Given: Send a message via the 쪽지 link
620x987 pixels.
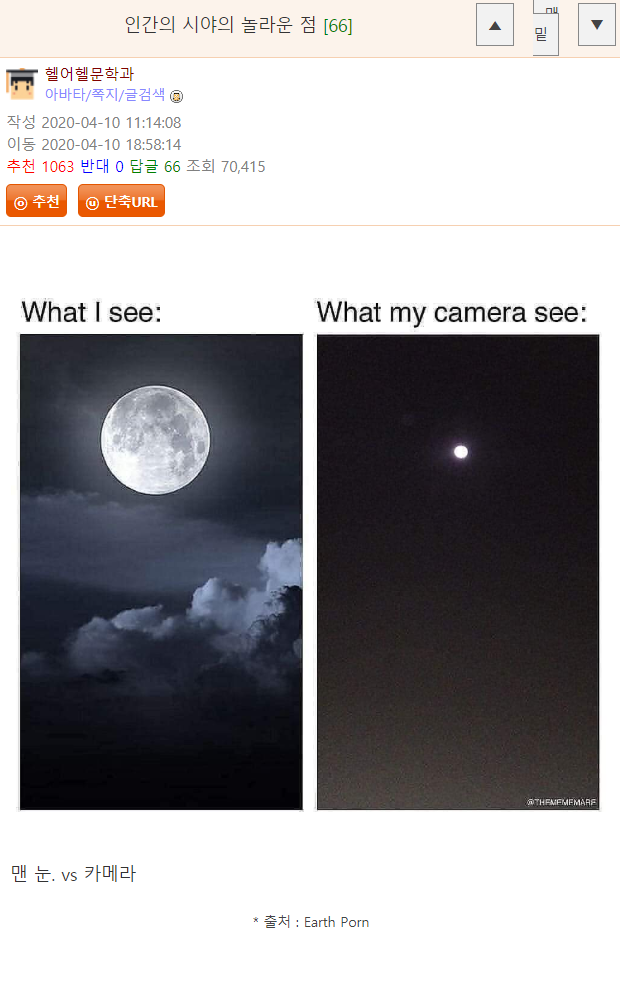Looking at the screenshot, I should [x=104, y=94].
